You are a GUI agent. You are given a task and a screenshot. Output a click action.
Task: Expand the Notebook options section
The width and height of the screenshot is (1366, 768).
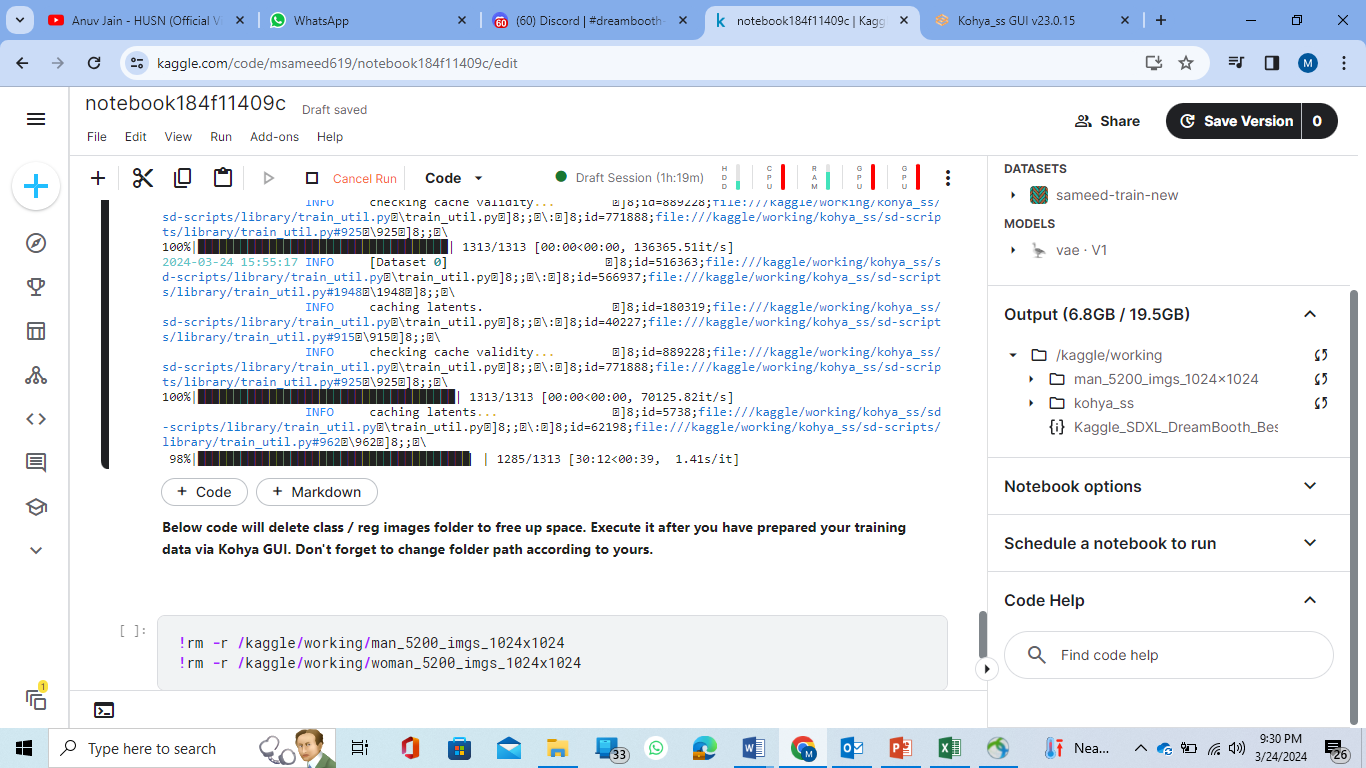pyautogui.click(x=1310, y=486)
